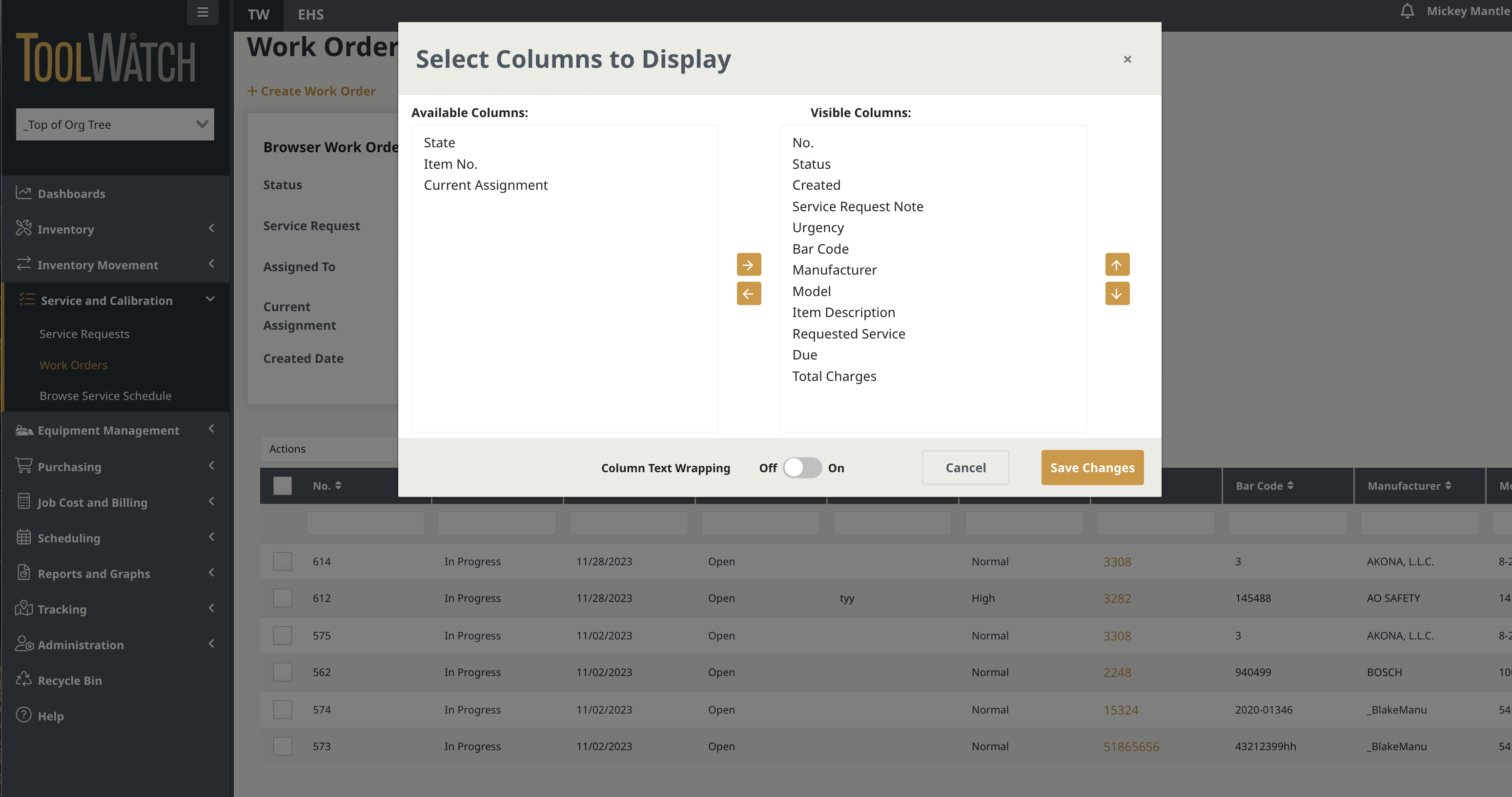Screen dimensions: 1512x797
Task: Check the checkbox for work order 573
Action: pos(282,747)
